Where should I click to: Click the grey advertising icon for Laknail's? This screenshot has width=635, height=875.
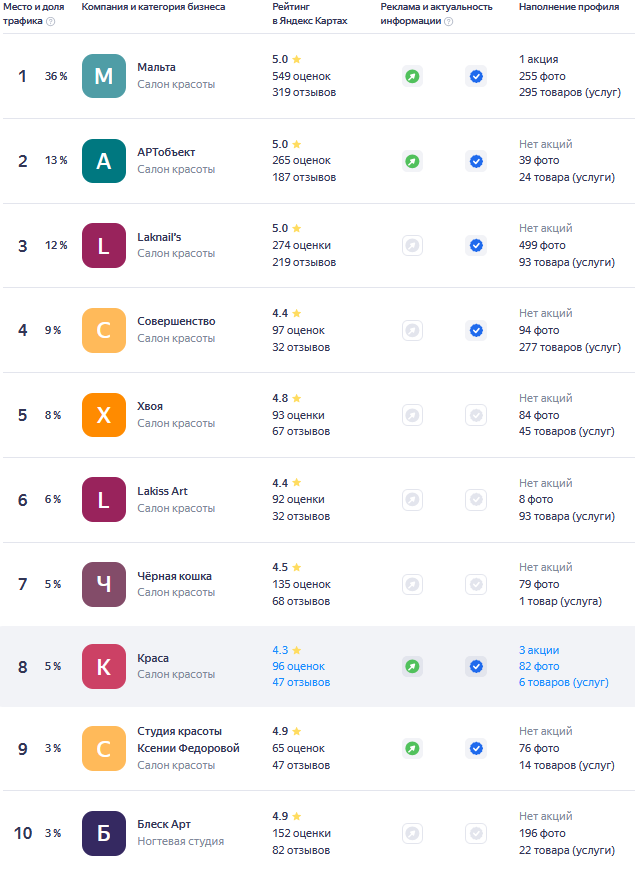coord(412,246)
